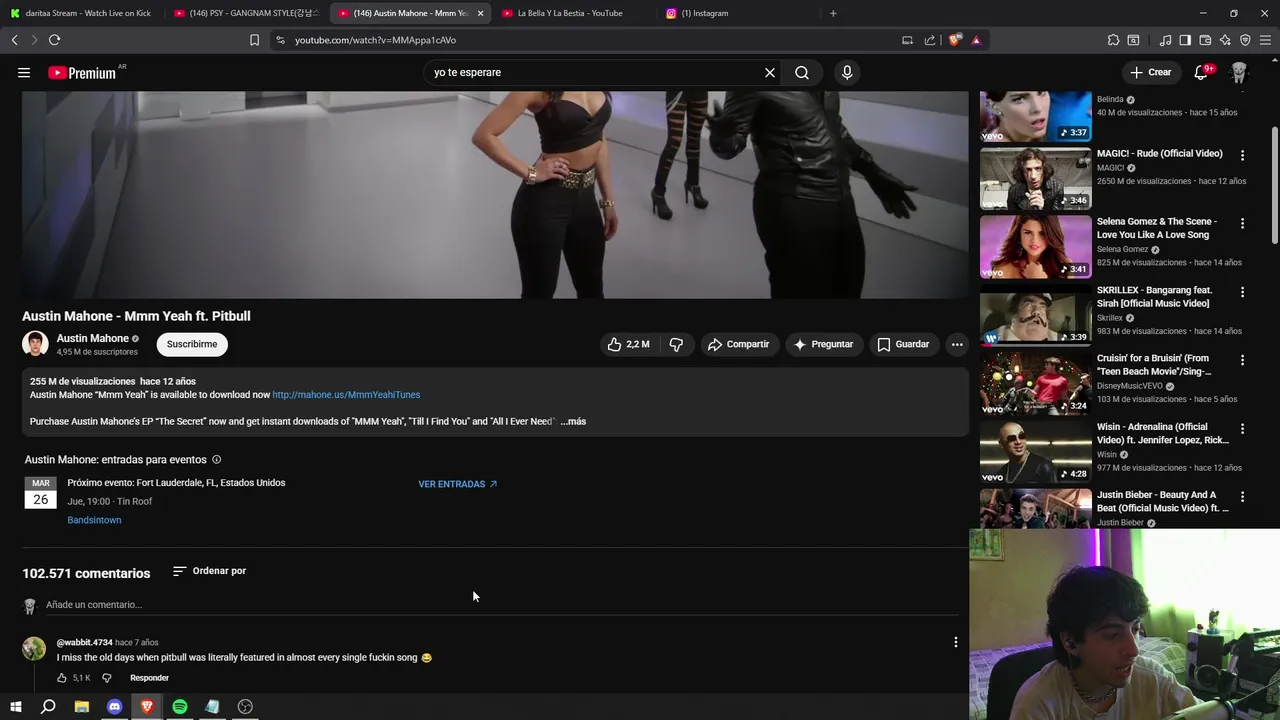Toggle the browser sidebar panel icon
1280x720 pixels.
point(1185,40)
